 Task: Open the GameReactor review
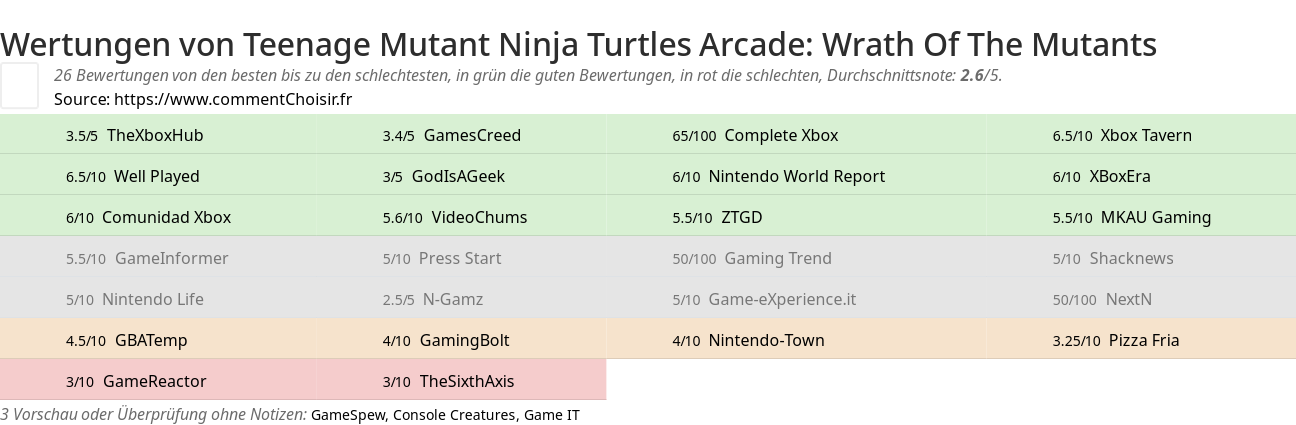coord(154,381)
